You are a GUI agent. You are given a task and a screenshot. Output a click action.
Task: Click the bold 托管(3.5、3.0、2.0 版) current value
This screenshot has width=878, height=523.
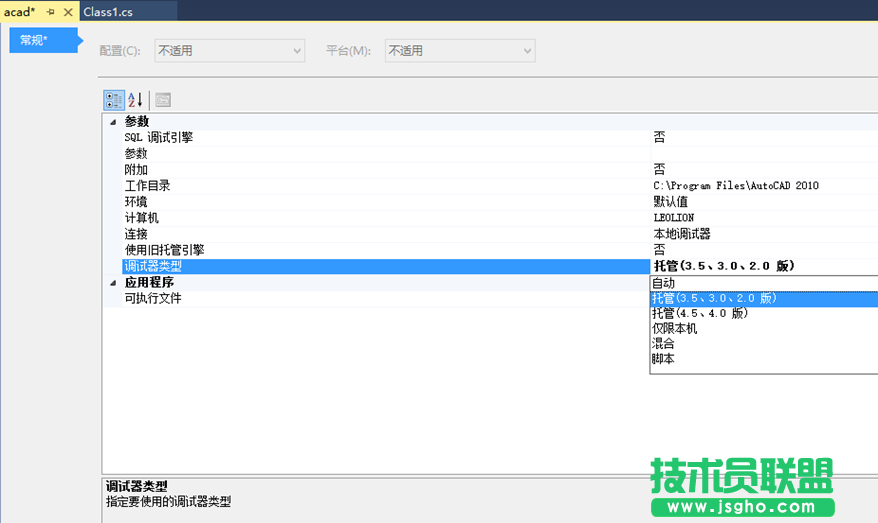724,267
